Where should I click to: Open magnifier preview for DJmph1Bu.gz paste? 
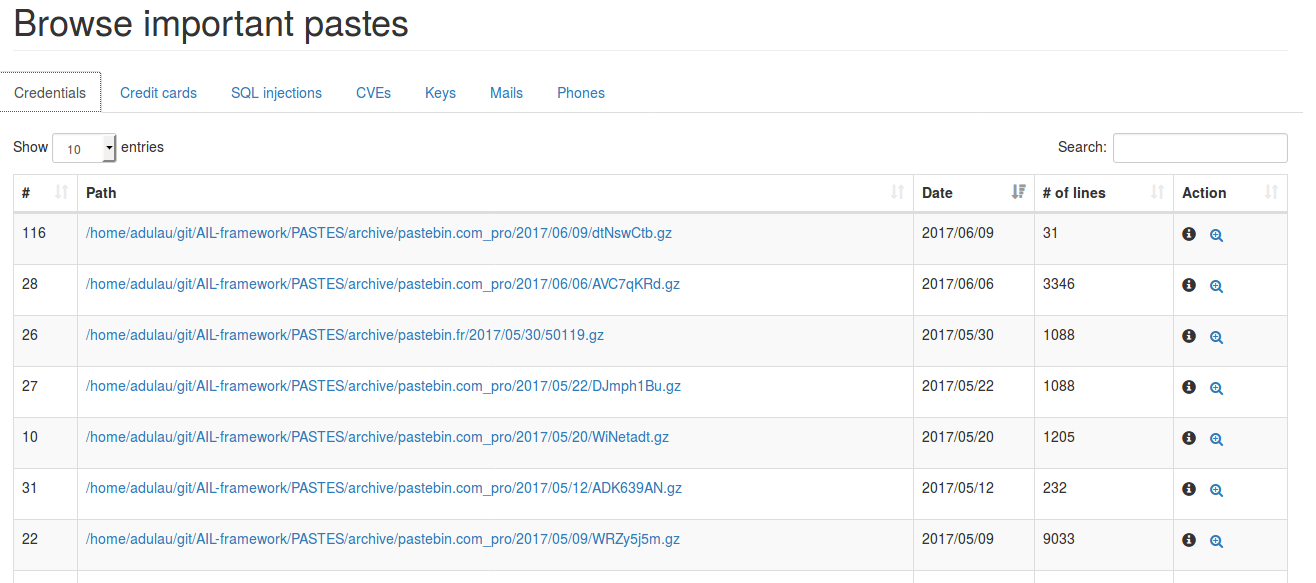(1216, 388)
